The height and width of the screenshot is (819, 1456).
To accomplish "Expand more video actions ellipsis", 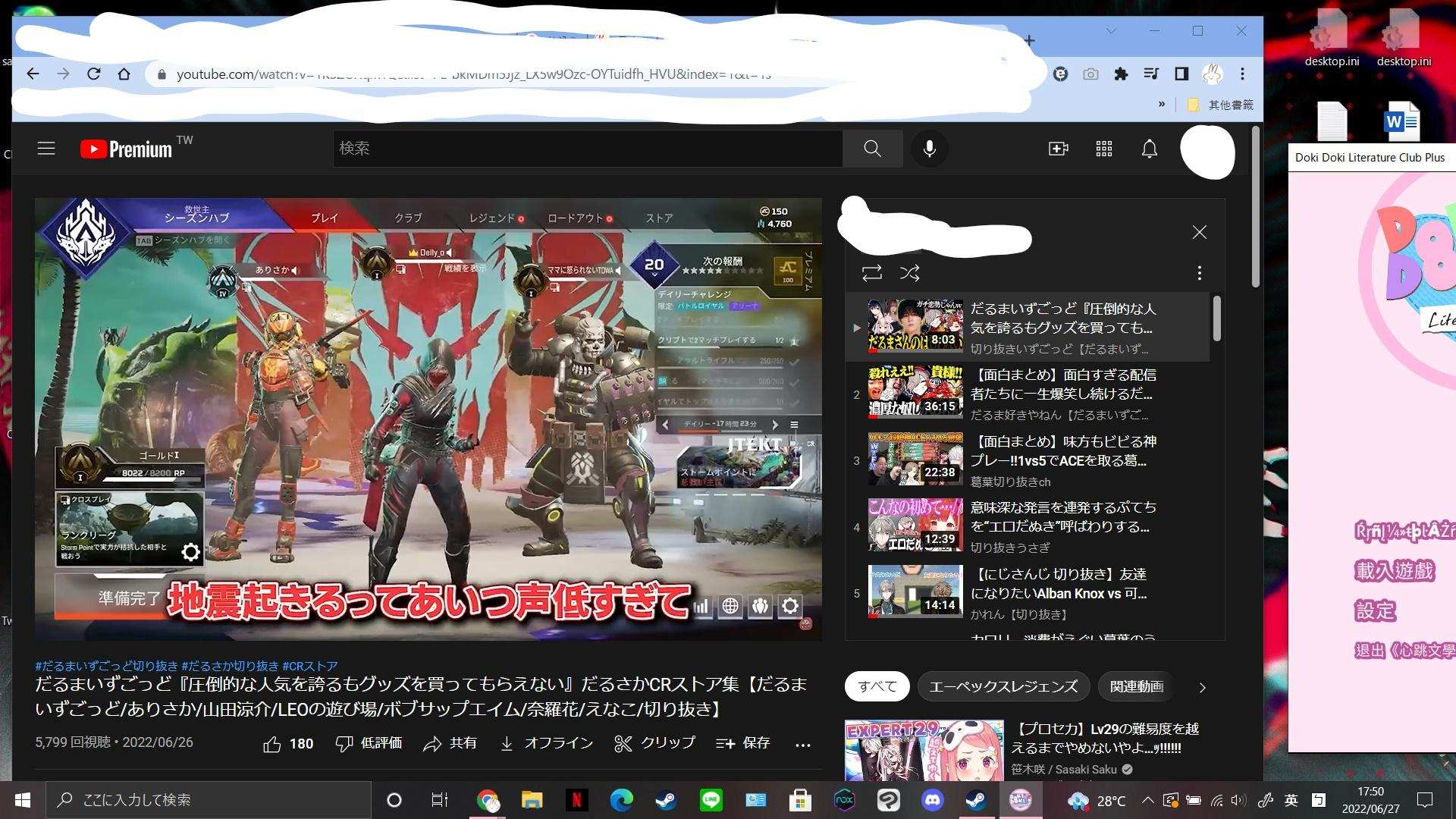I will [803, 745].
